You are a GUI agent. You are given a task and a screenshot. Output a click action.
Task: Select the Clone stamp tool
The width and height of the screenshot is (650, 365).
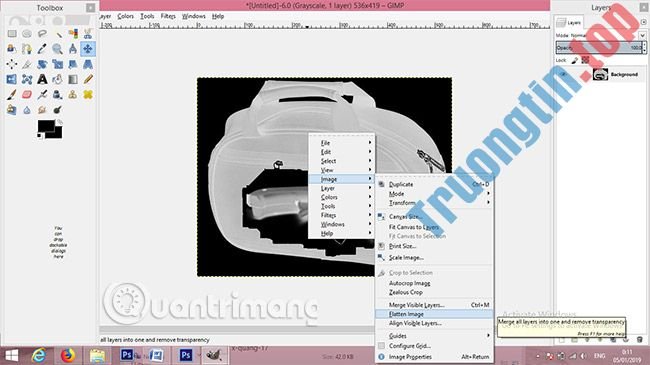click(73, 95)
